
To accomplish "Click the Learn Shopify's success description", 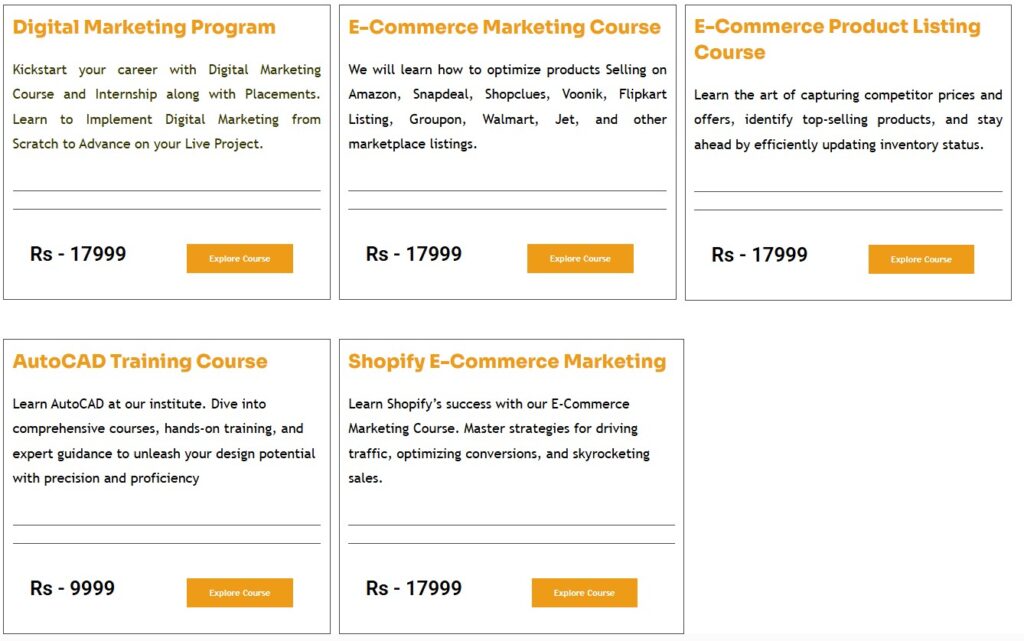I will [x=499, y=441].
